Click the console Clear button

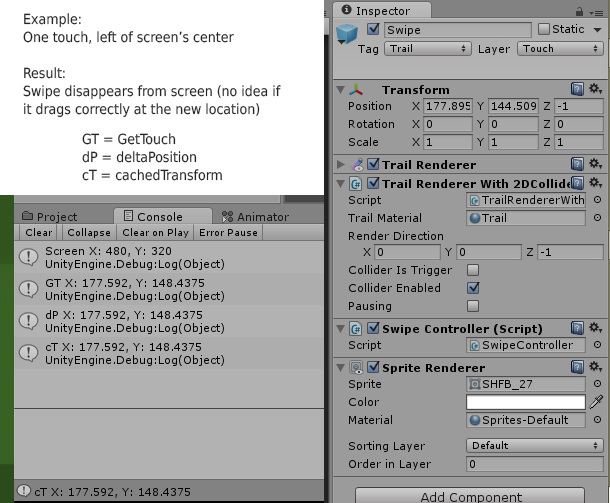[x=39, y=233]
